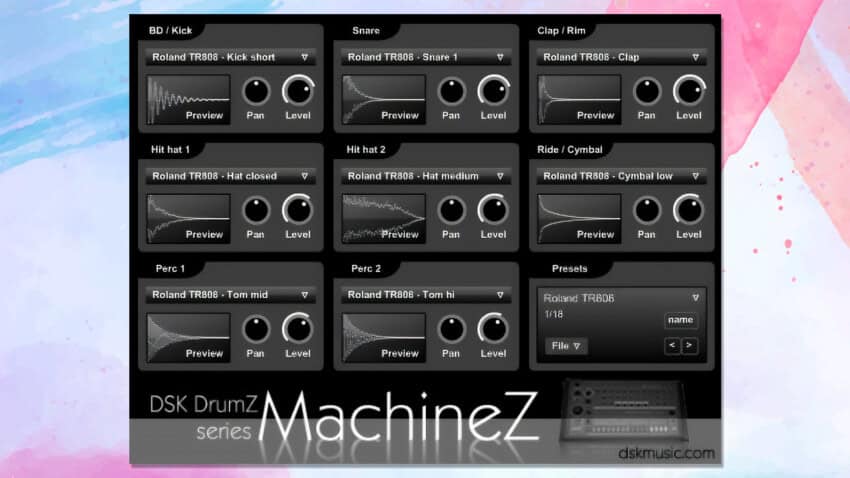This screenshot has width=850, height=478.
Task: Click the Hit hat 1 Level knob
Action: pos(298,210)
